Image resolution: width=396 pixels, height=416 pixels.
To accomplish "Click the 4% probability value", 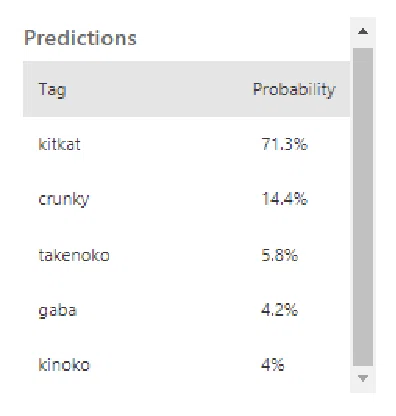I will click(272, 364).
